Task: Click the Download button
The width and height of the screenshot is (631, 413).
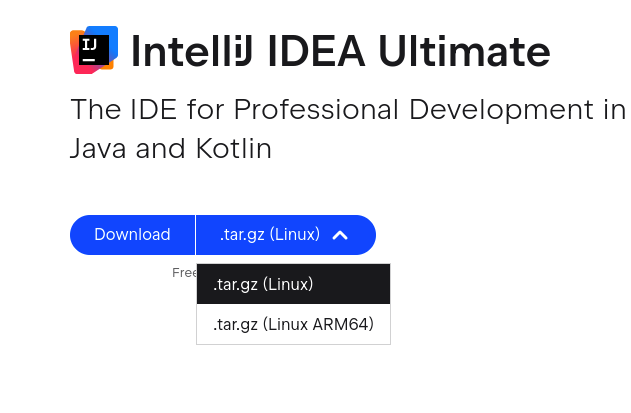Action: tap(132, 235)
